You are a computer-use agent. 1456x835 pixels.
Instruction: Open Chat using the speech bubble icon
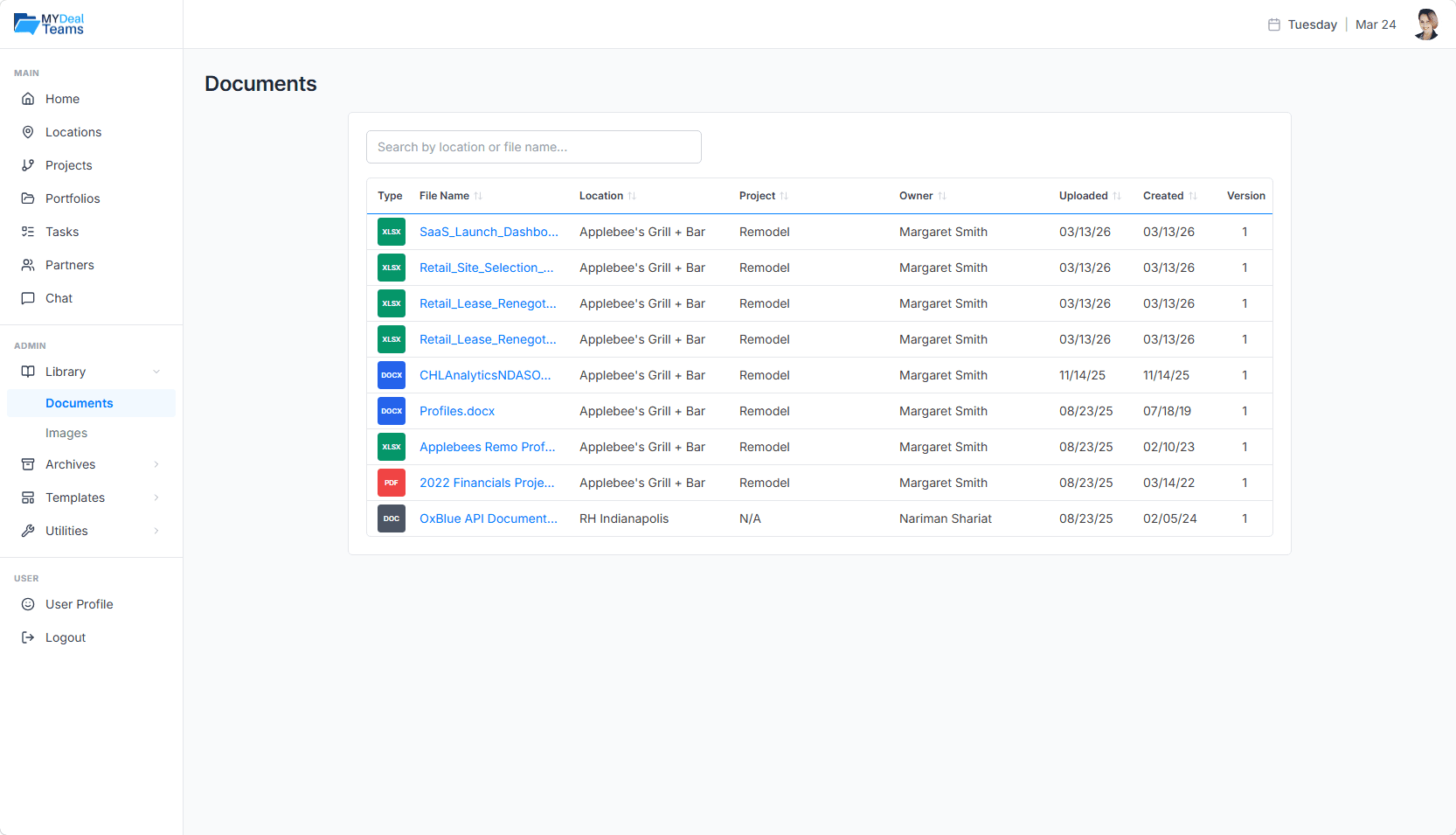tap(29, 298)
